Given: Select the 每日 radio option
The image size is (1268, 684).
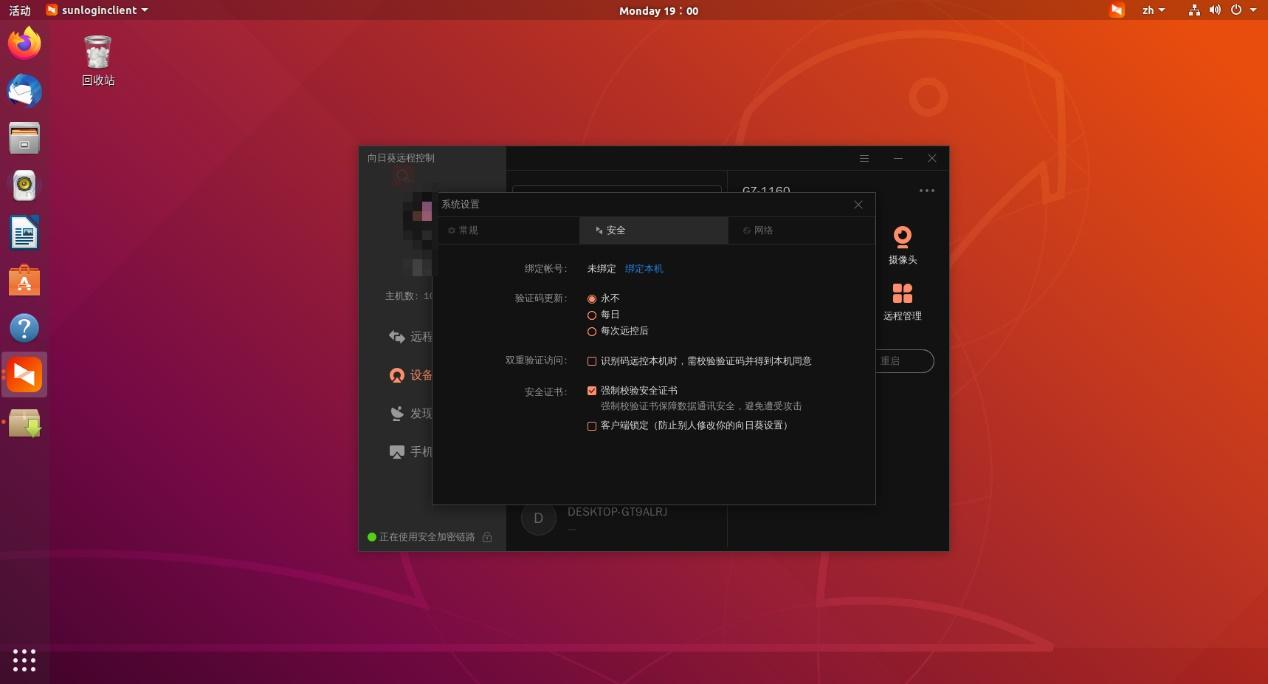Looking at the screenshot, I should [592, 315].
